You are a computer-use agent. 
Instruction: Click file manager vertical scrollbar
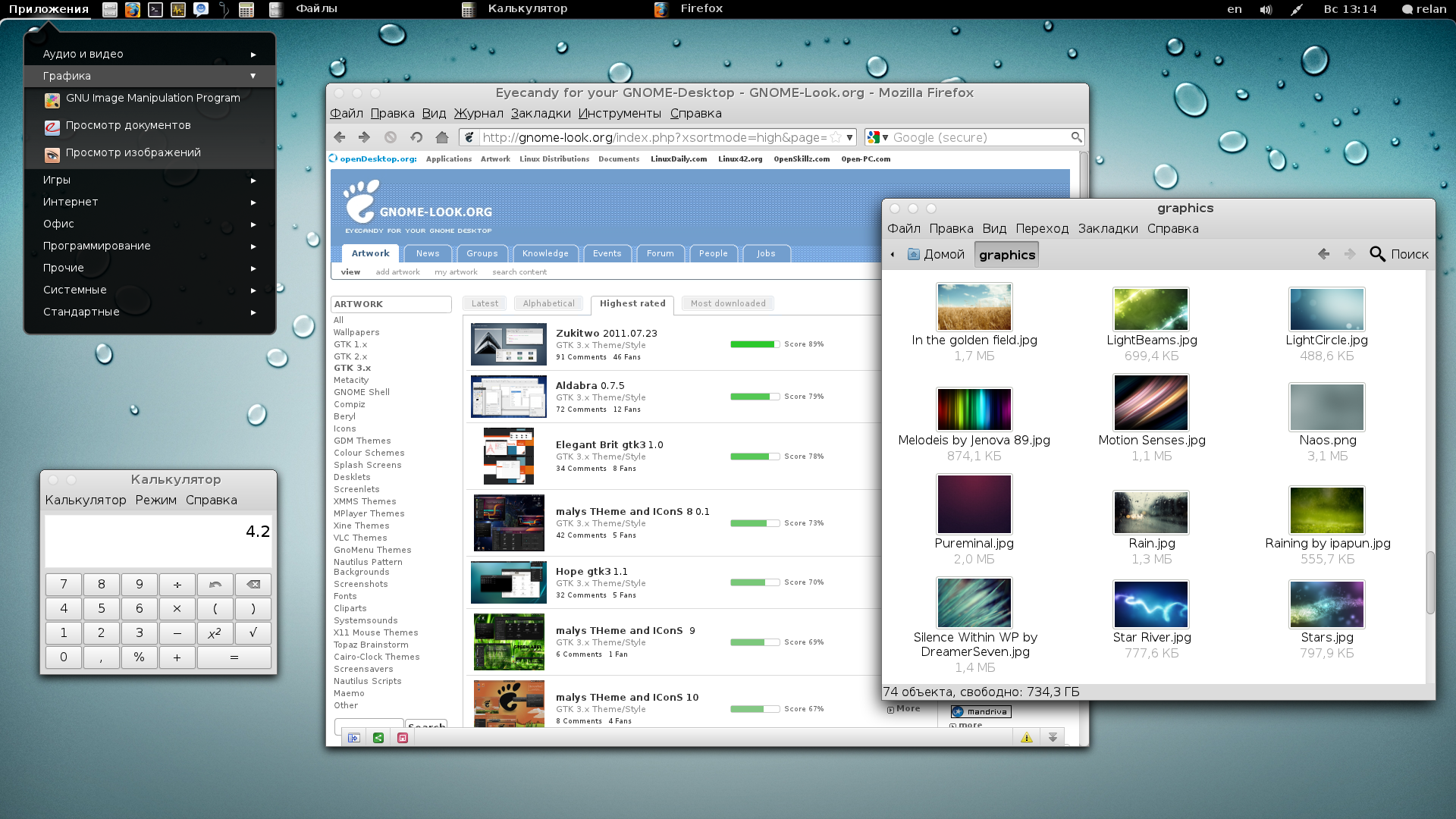1430,582
